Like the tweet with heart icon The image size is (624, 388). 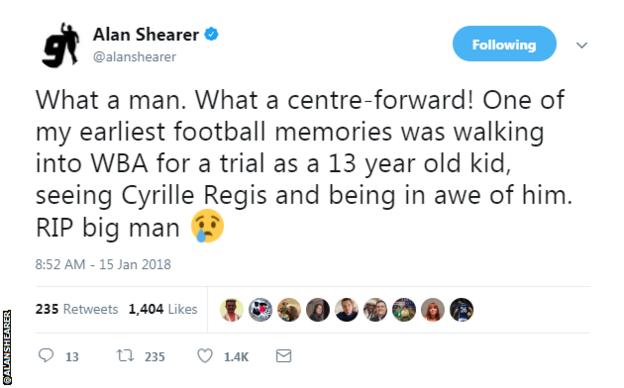point(205,356)
